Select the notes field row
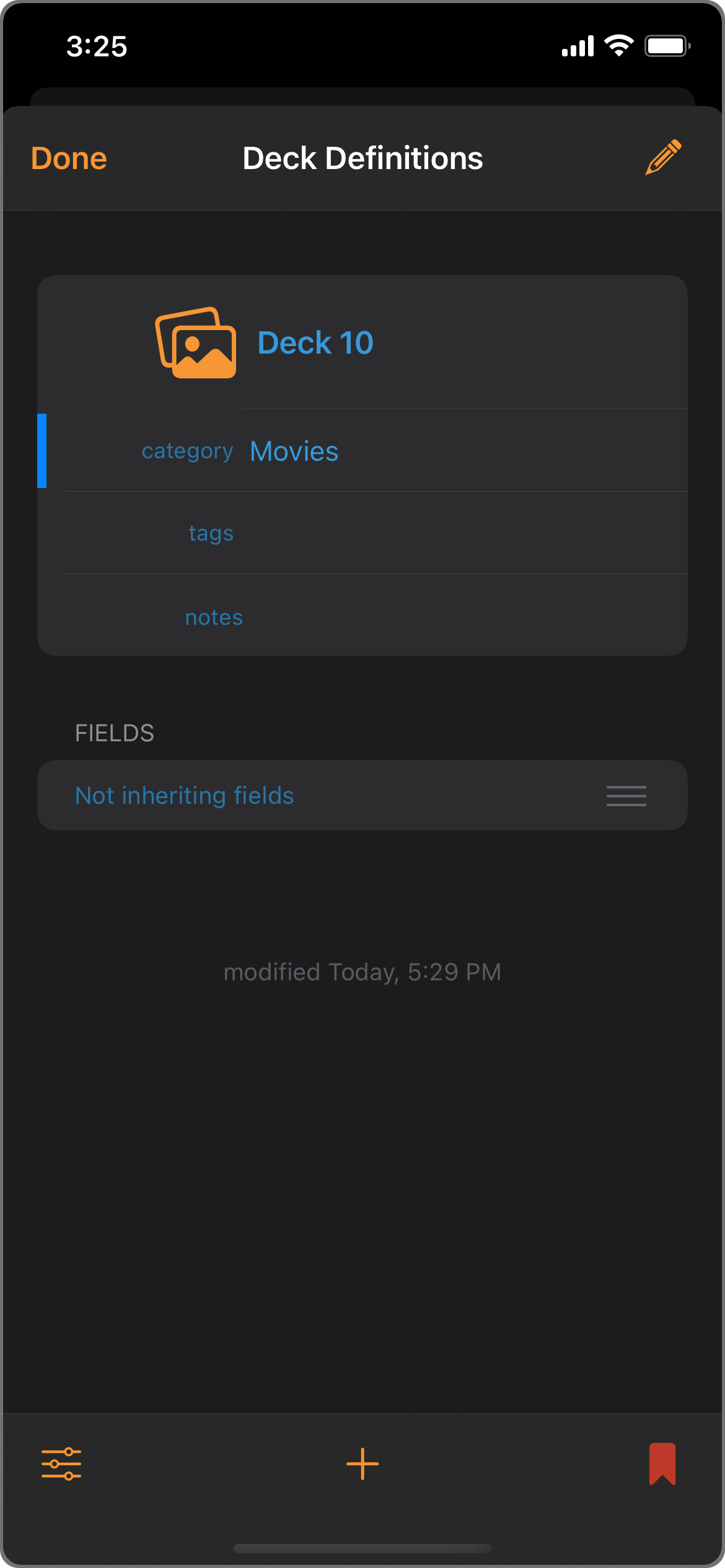The height and width of the screenshot is (1568, 725). [x=376, y=617]
